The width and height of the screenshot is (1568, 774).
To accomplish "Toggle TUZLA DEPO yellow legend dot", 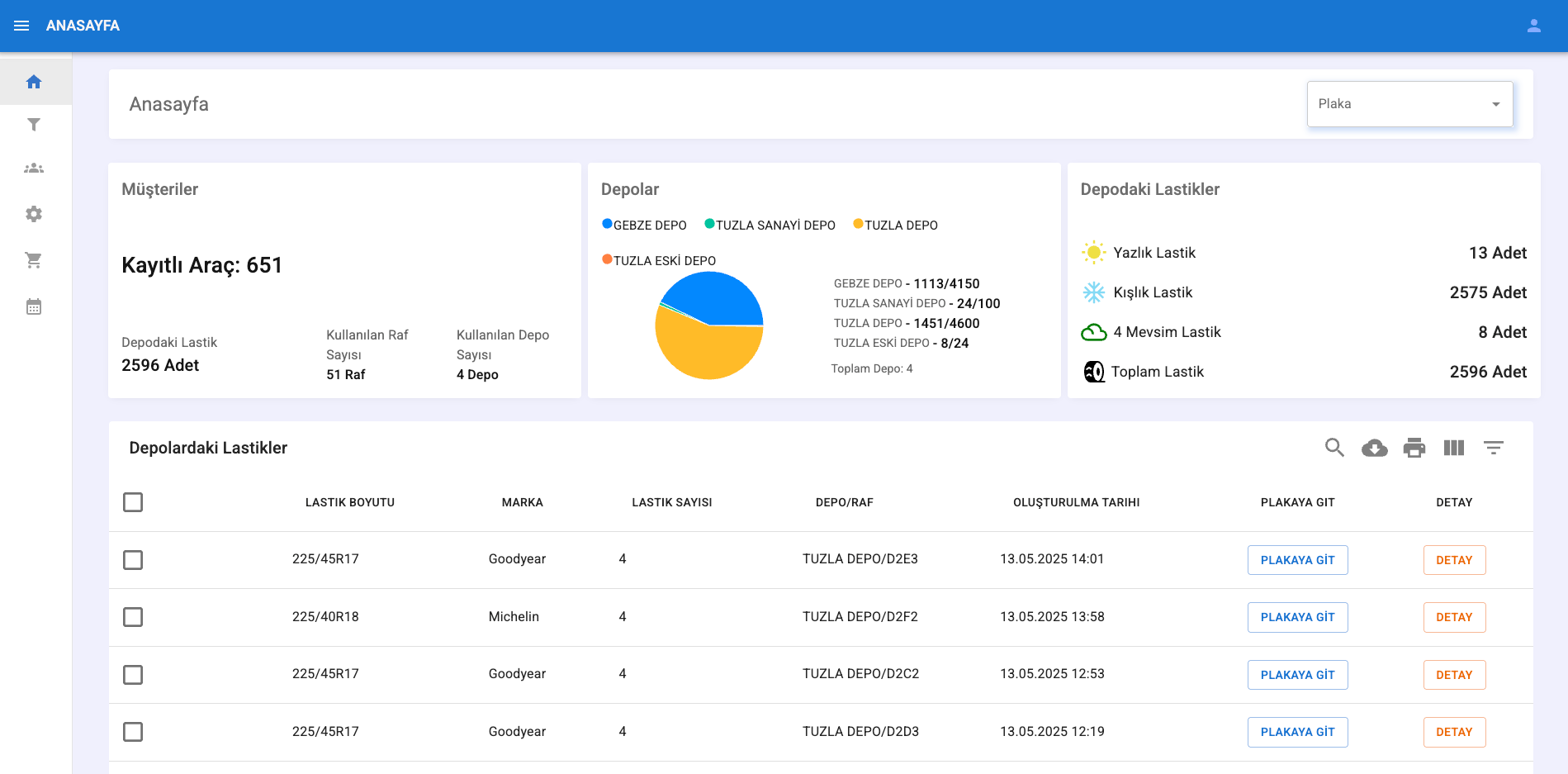I will 858,224.
